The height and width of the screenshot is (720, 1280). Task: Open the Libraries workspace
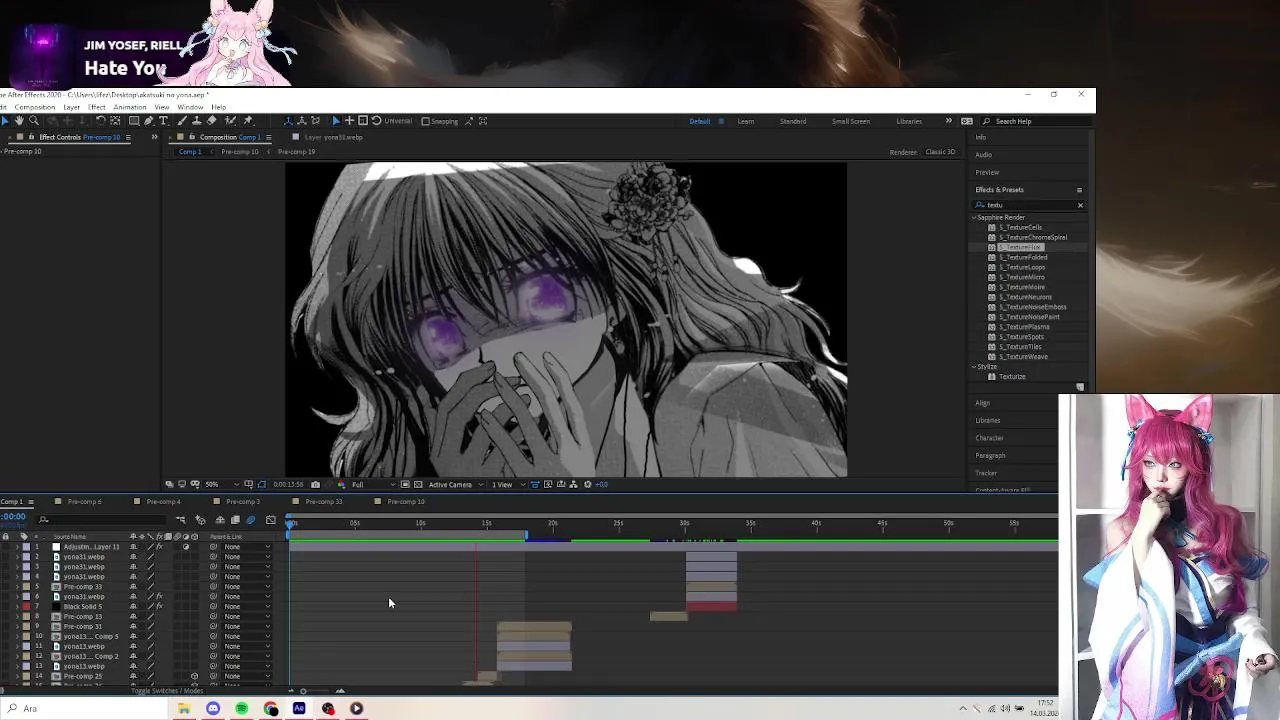click(x=909, y=121)
